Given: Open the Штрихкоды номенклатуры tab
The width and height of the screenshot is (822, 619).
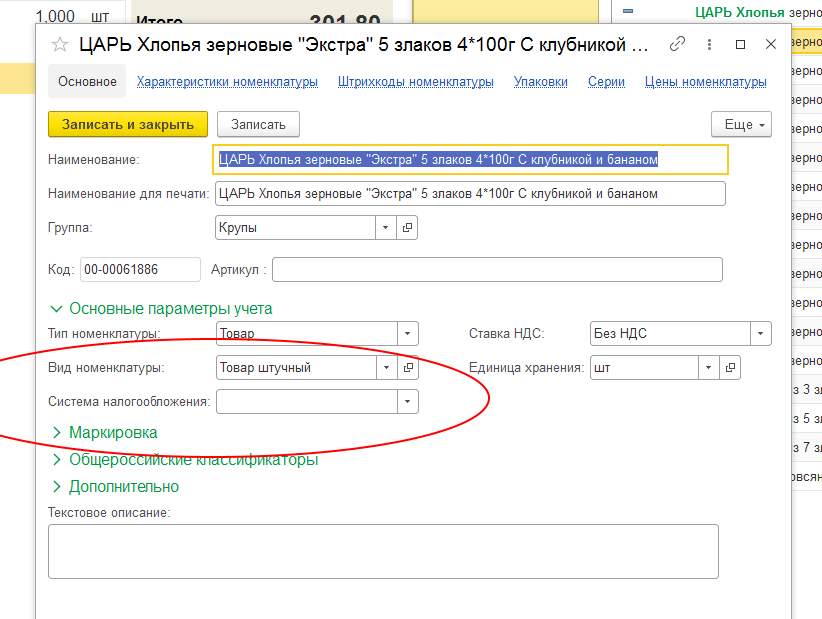Looking at the screenshot, I should click(416, 82).
